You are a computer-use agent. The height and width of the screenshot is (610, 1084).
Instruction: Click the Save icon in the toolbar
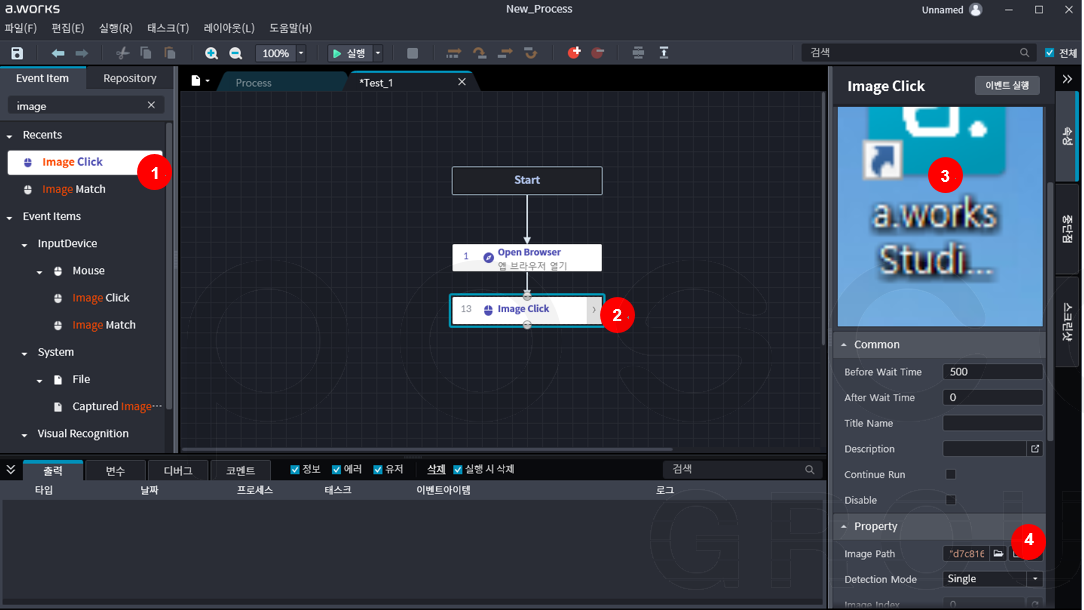pyautogui.click(x=17, y=53)
